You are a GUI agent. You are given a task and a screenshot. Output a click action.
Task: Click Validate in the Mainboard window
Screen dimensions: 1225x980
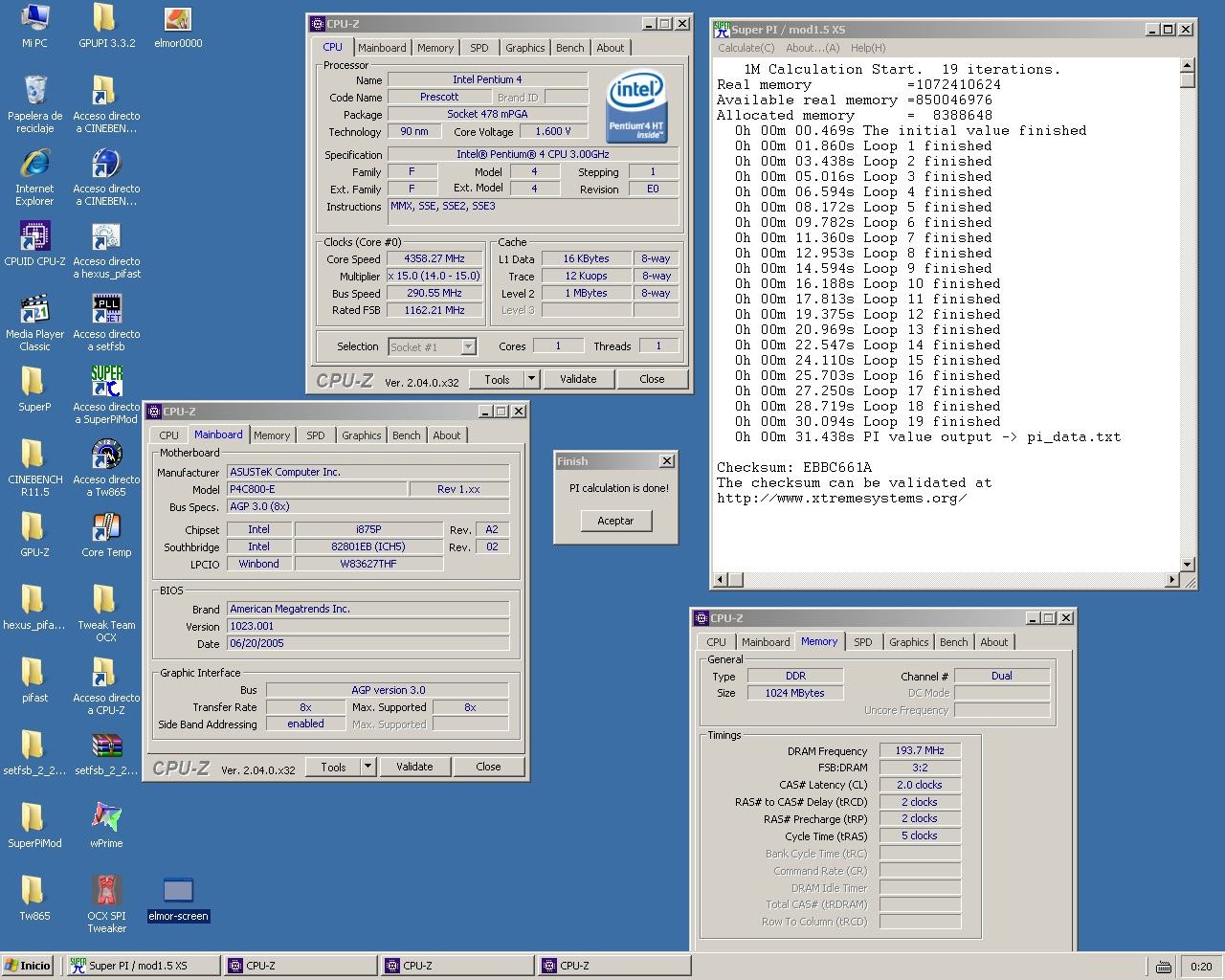tap(414, 767)
